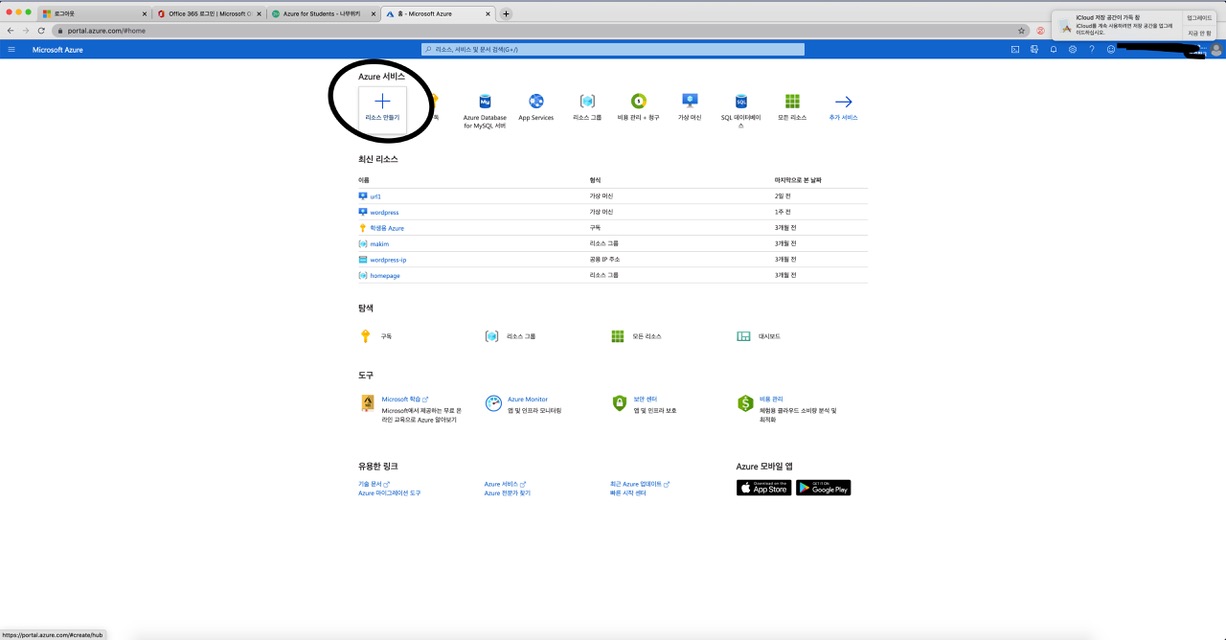The image size is (1226, 640).
Task: Click the 리소스 만들기 plus icon
Action: [x=382, y=101]
